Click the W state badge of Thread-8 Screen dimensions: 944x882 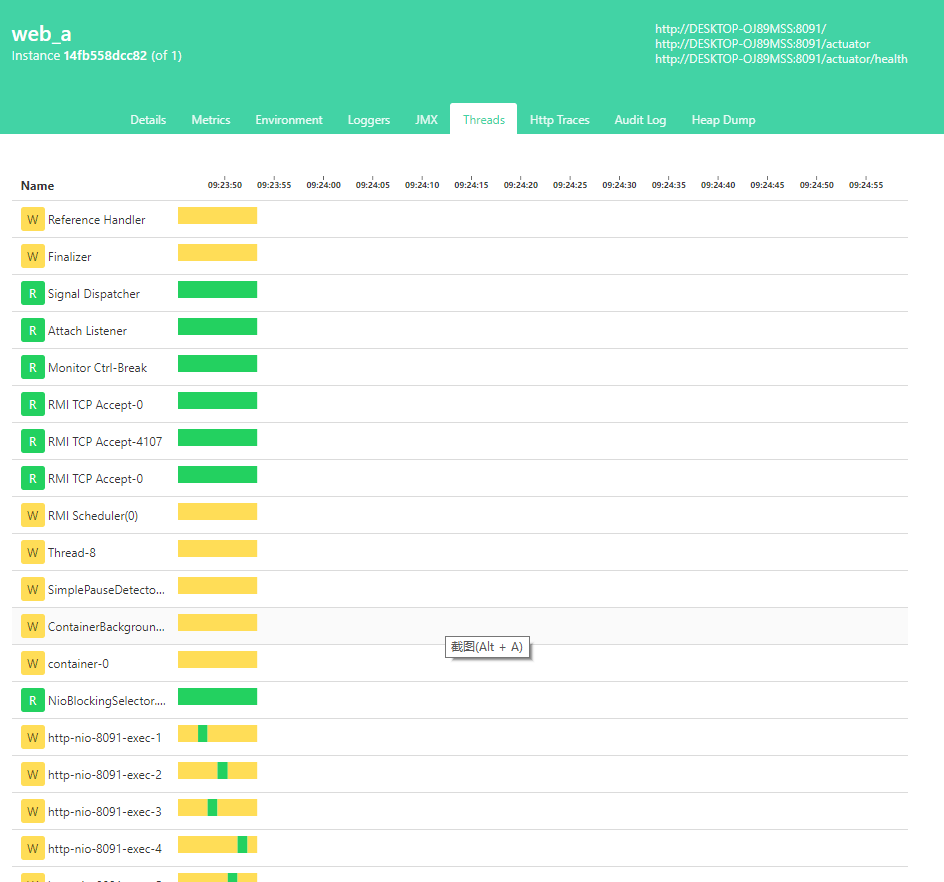33,553
